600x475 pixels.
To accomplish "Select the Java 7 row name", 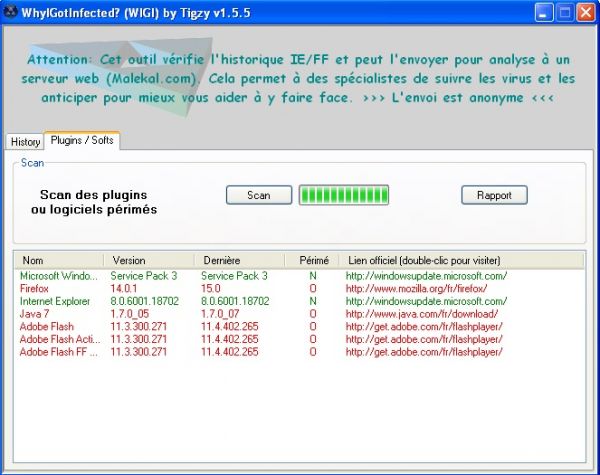I will point(34,314).
